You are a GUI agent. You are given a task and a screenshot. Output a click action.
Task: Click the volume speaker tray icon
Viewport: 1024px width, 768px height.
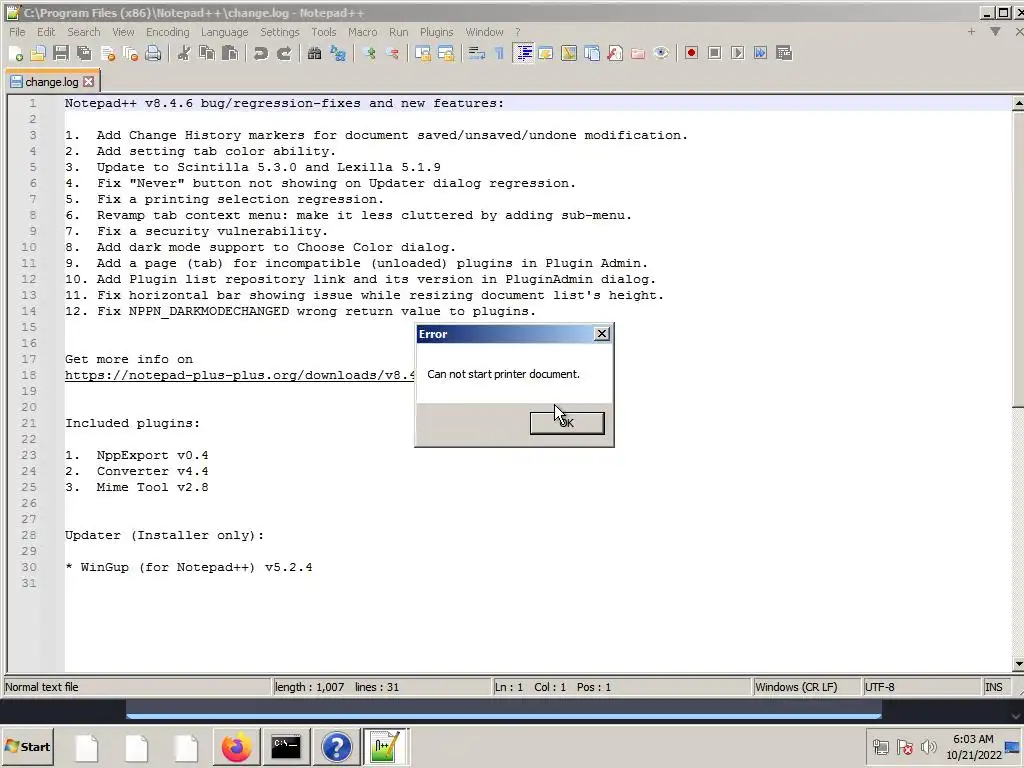click(x=928, y=747)
